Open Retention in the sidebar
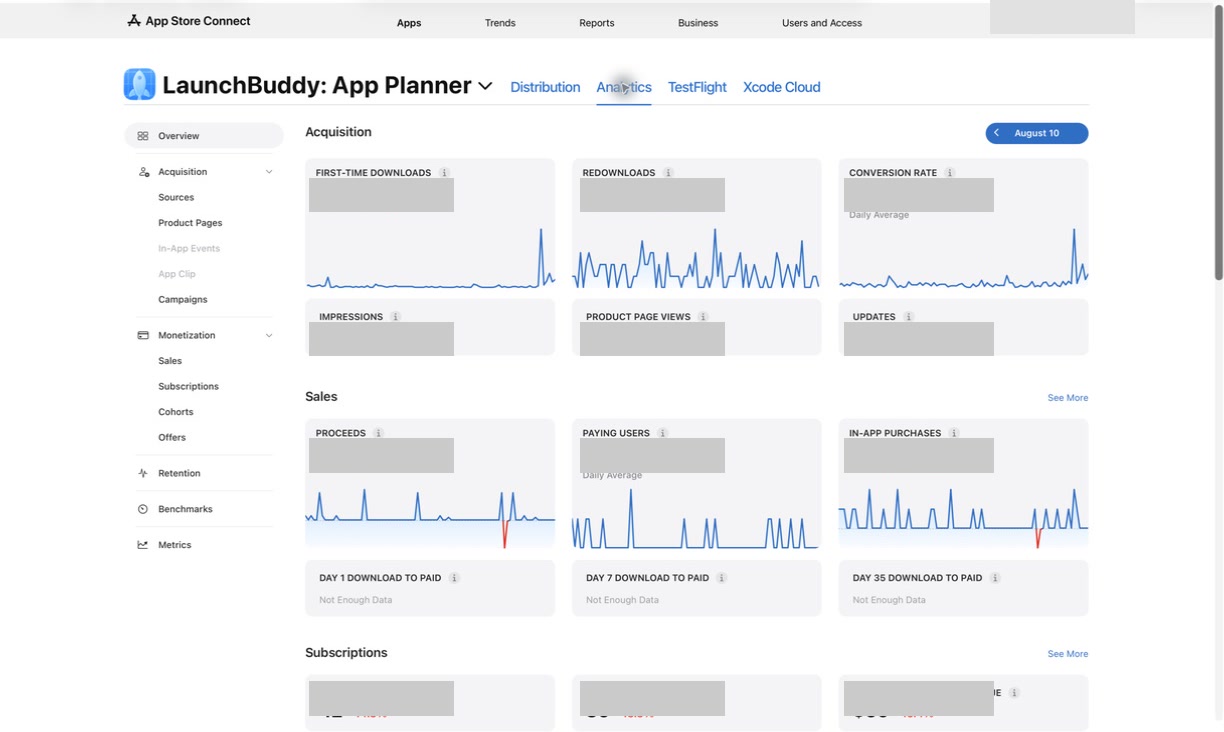 179,474
